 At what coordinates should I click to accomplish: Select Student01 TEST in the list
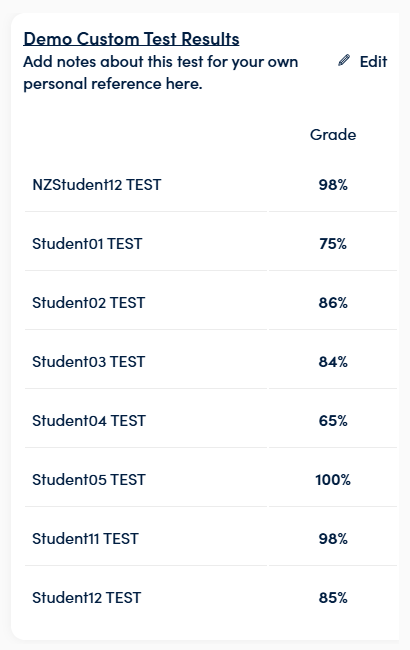87,243
